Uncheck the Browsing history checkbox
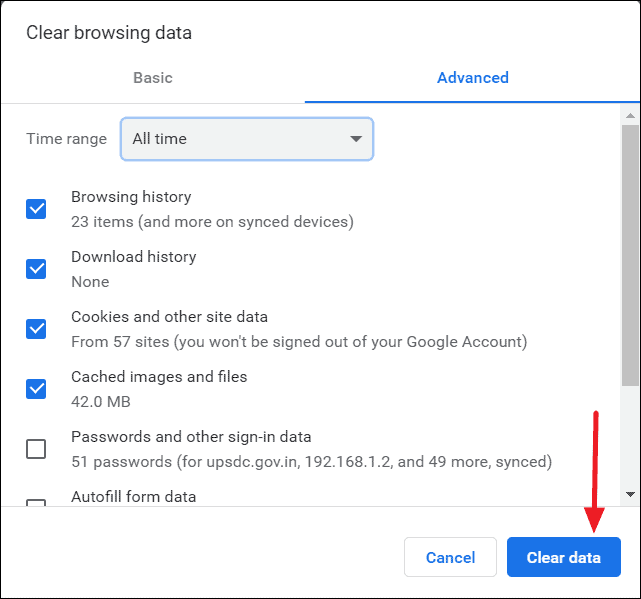641x599 pixels. coord(36,209)
